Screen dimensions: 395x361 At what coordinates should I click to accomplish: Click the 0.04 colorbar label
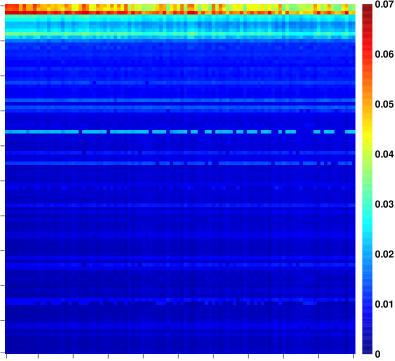(x=384, y=154)
